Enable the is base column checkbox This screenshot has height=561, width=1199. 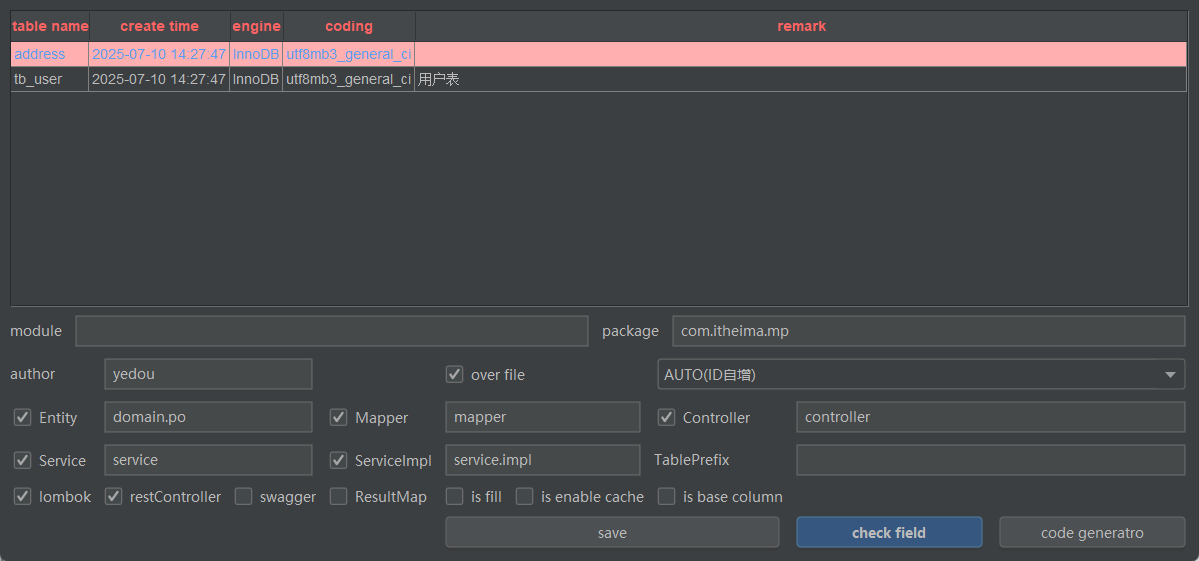[667, 497]
